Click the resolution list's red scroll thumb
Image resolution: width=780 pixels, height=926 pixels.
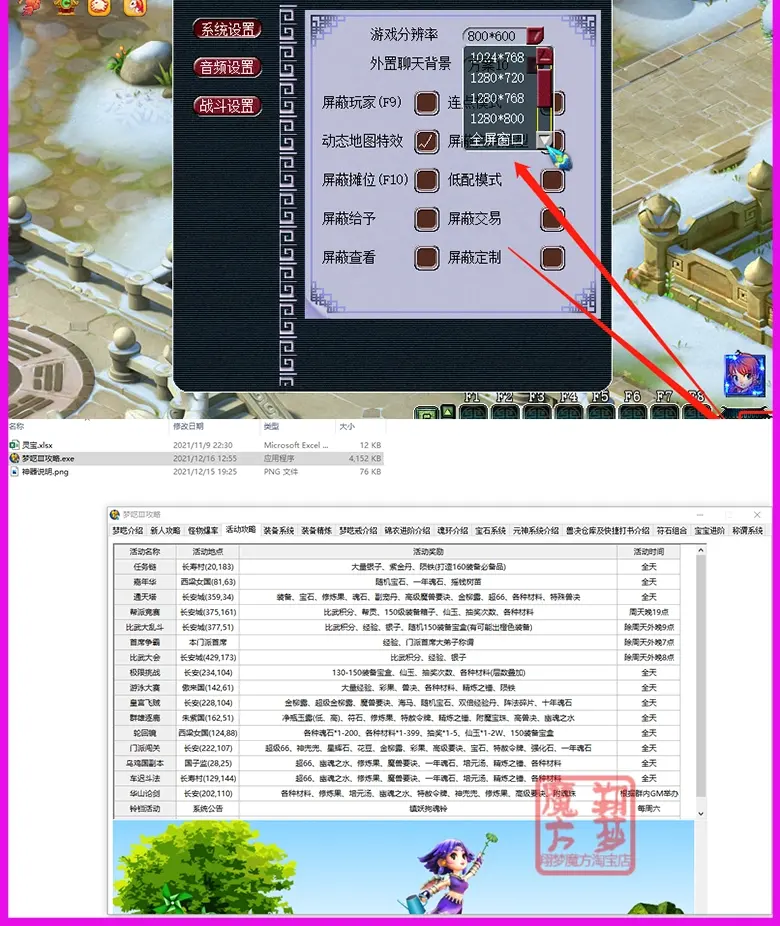coord(544,86)
